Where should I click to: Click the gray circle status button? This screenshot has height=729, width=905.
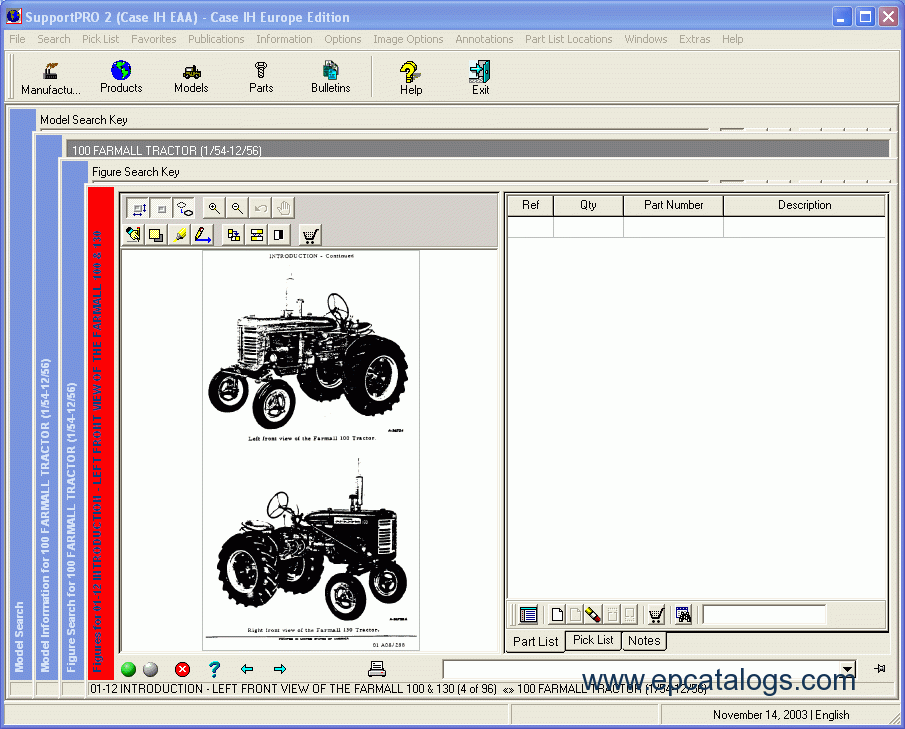point(151,670)
